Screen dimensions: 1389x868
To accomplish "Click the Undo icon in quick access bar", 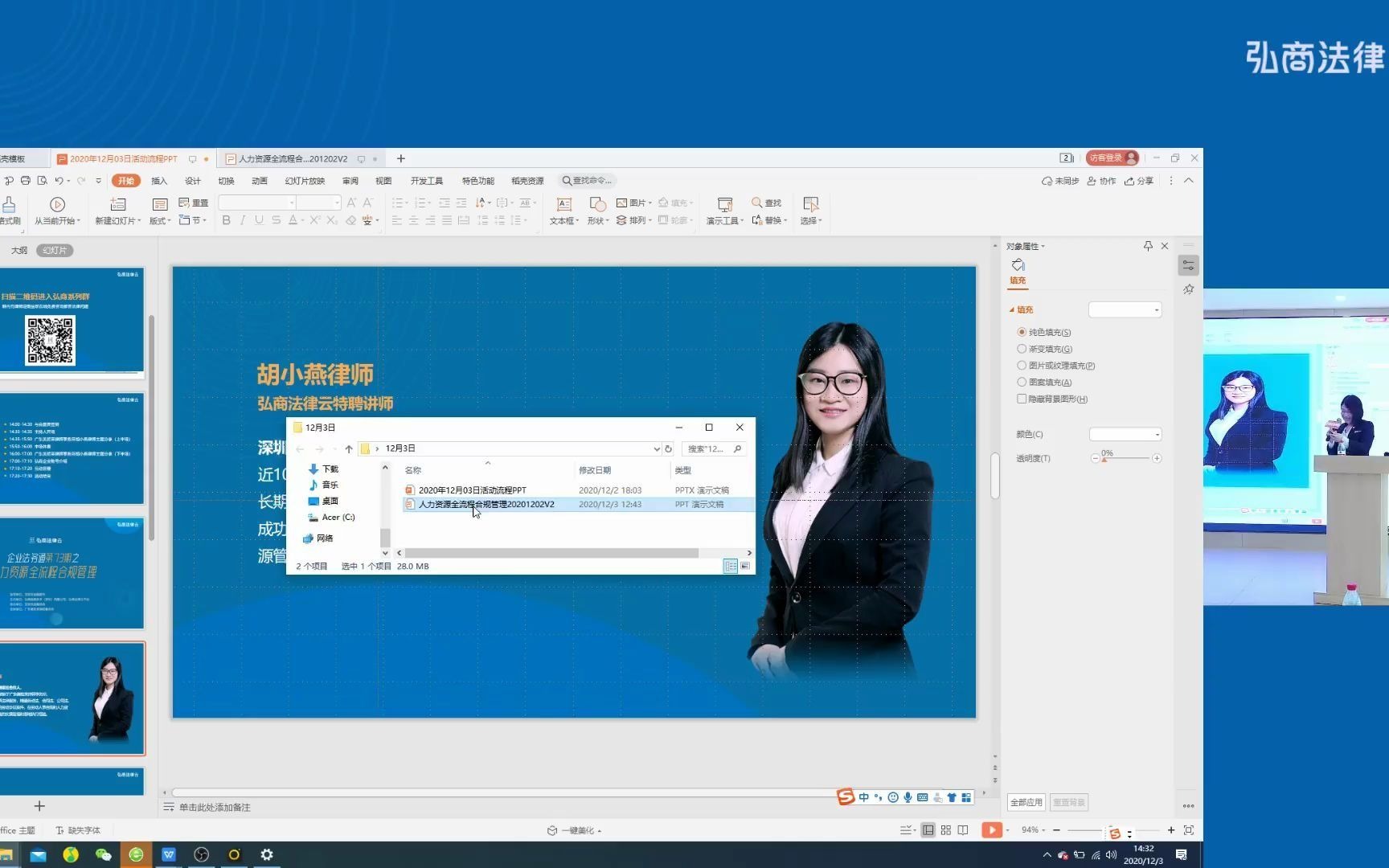I will coord(59,181).
